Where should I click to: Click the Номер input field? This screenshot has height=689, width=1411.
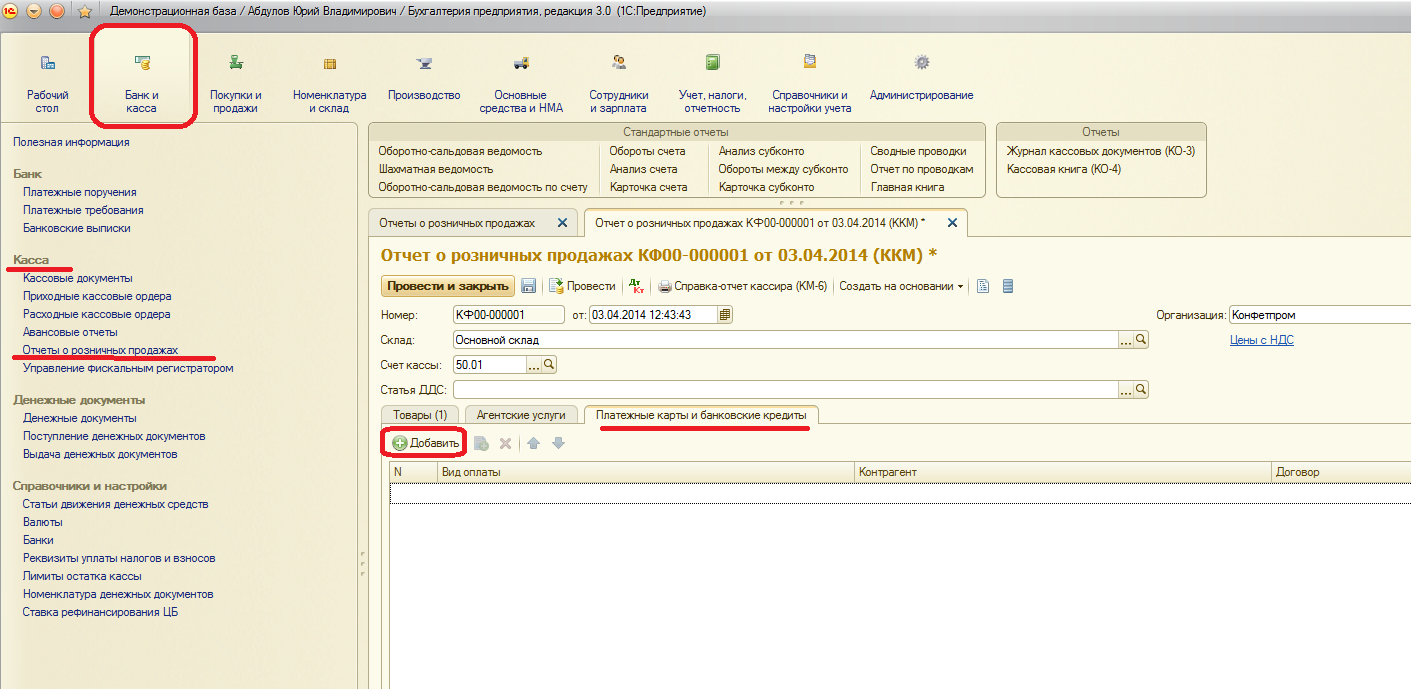(x=508, y=314)
